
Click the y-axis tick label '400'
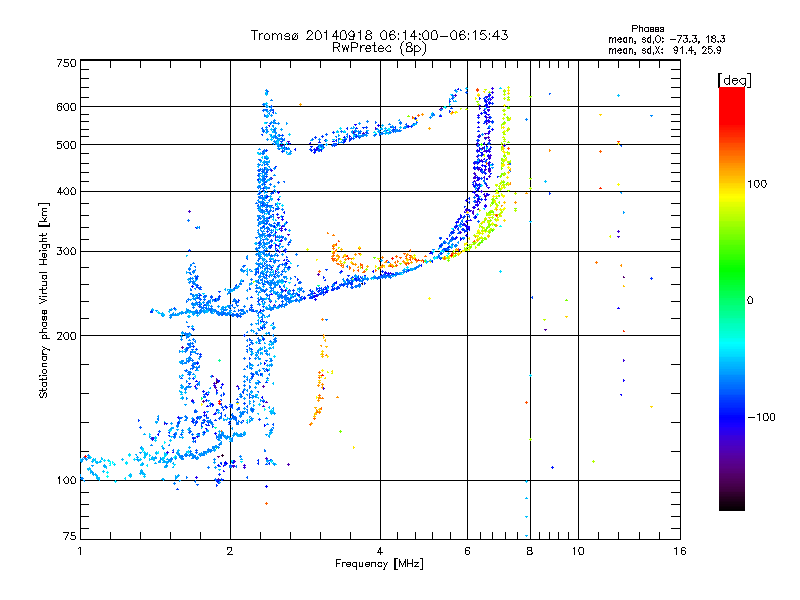(66, 191)
